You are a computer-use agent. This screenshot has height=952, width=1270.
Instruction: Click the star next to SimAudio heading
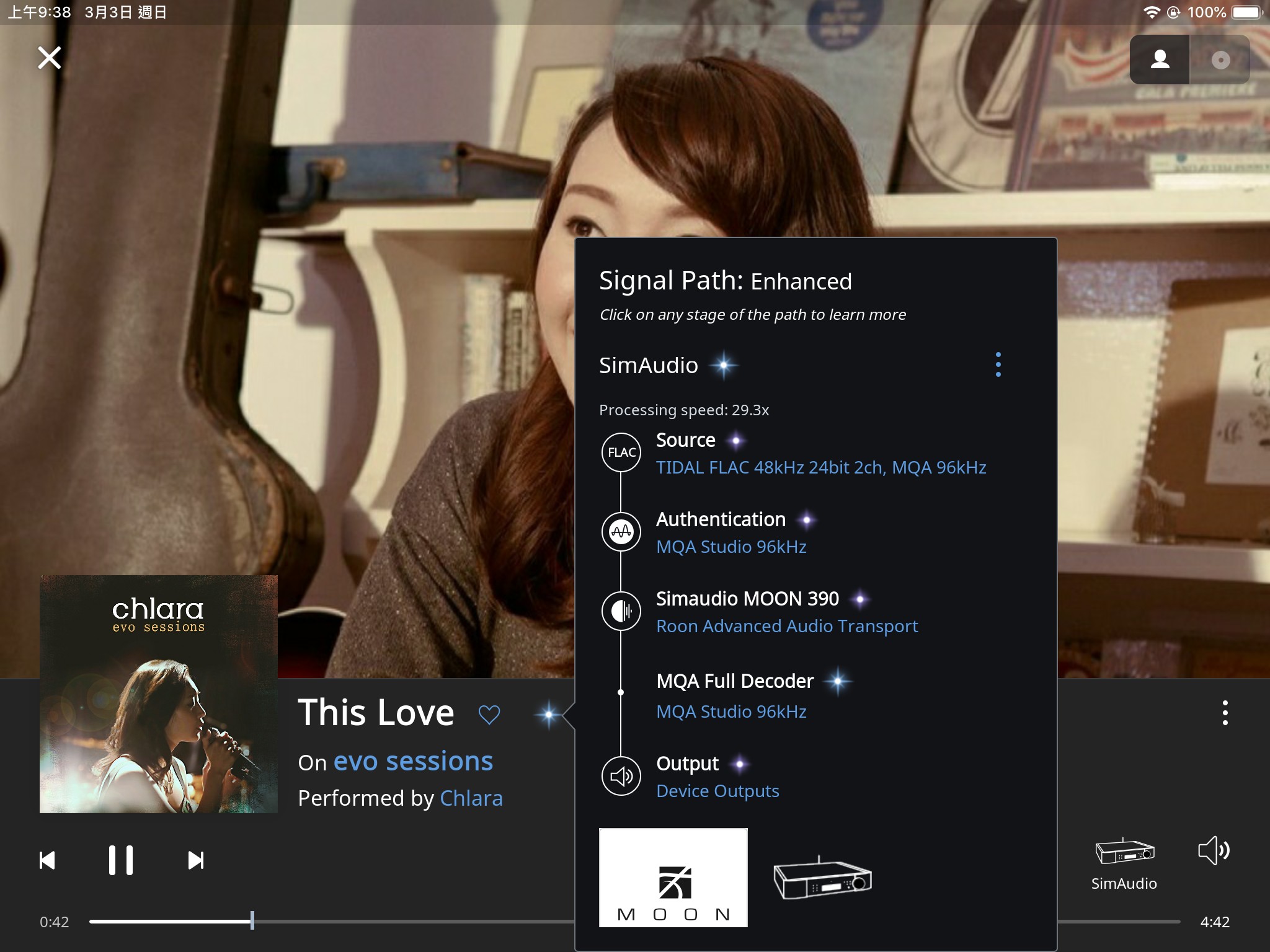pos(724,365)
